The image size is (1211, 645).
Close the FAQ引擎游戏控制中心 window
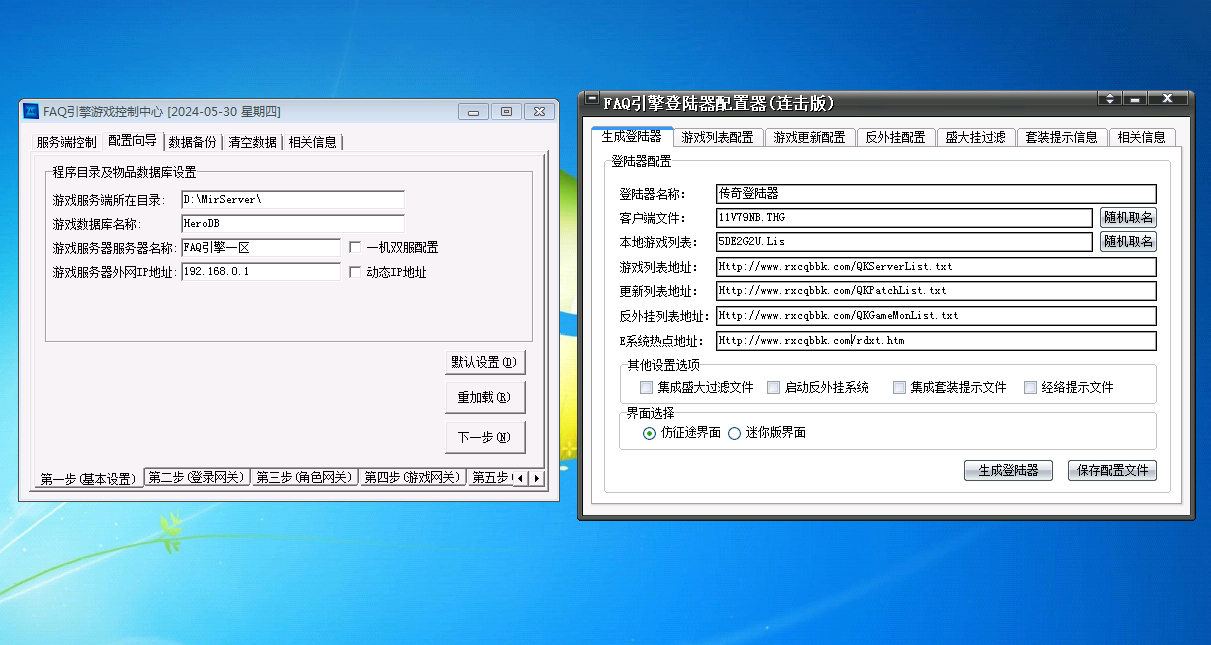coord(539,111)
